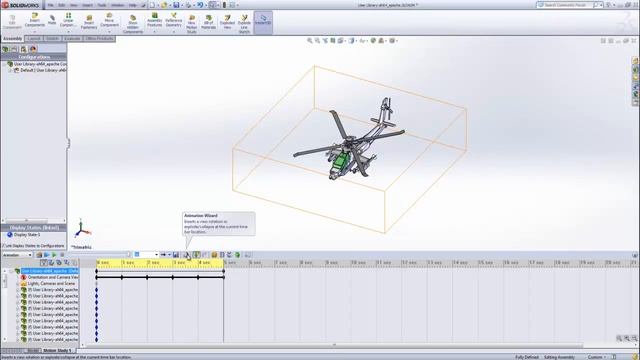Select the top assembly row in motion tree
The height and width of the screenshot is (360, 640).
[49, 271]
